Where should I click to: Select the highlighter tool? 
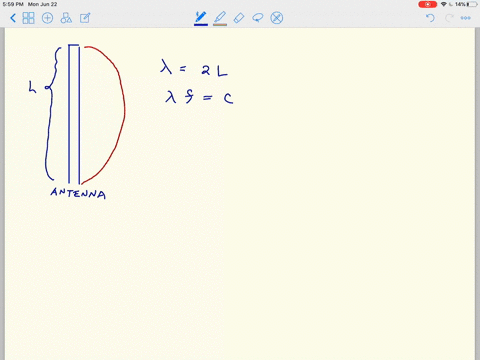(220, 18)
